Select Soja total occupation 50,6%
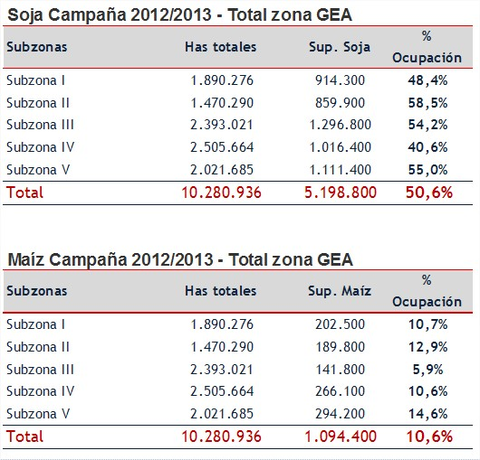 tap(429, 192)
